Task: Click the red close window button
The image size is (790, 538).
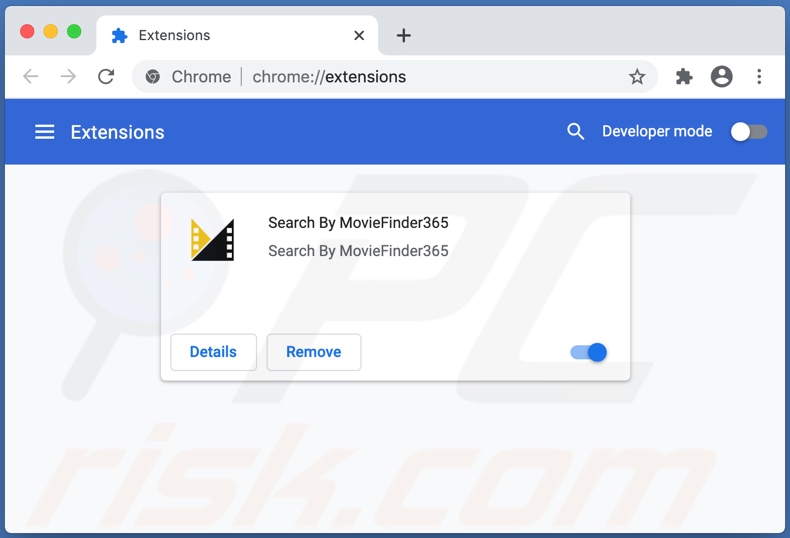Action: (27, 31)
